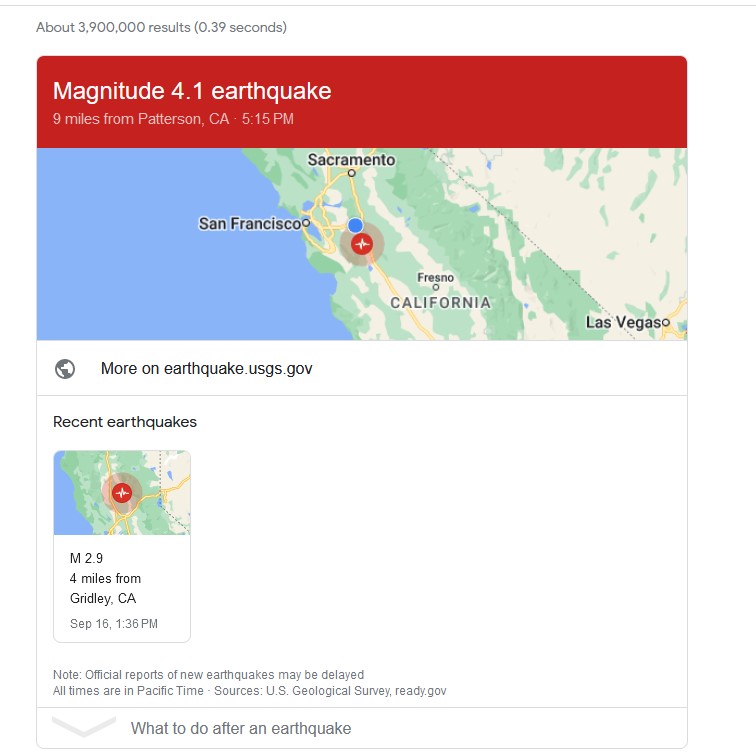Click the Sep 16, 1:36 PM timestamp
Viewport: 756px width, 754px height.
[114, 624]
